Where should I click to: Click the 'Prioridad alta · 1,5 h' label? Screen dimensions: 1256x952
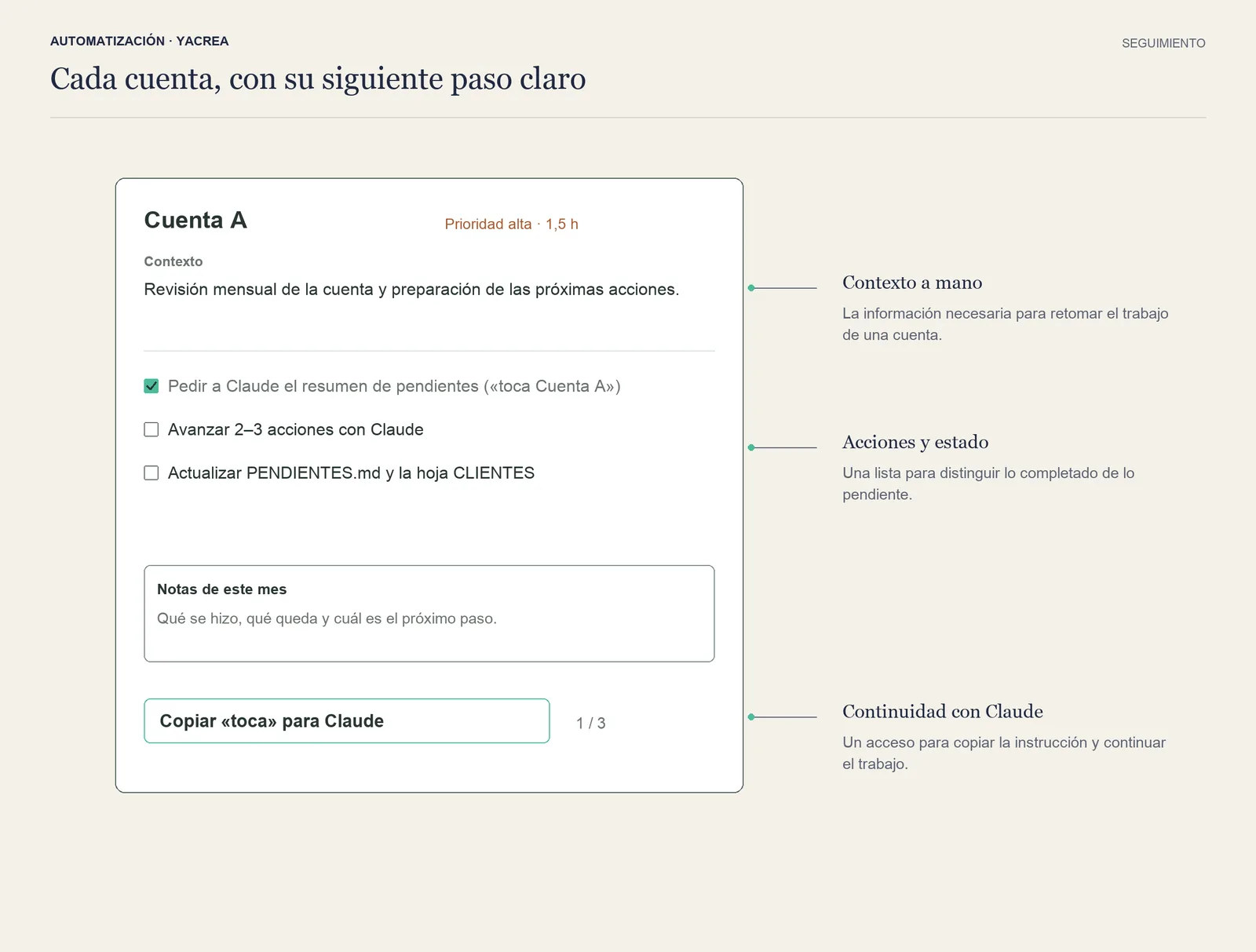511,224
